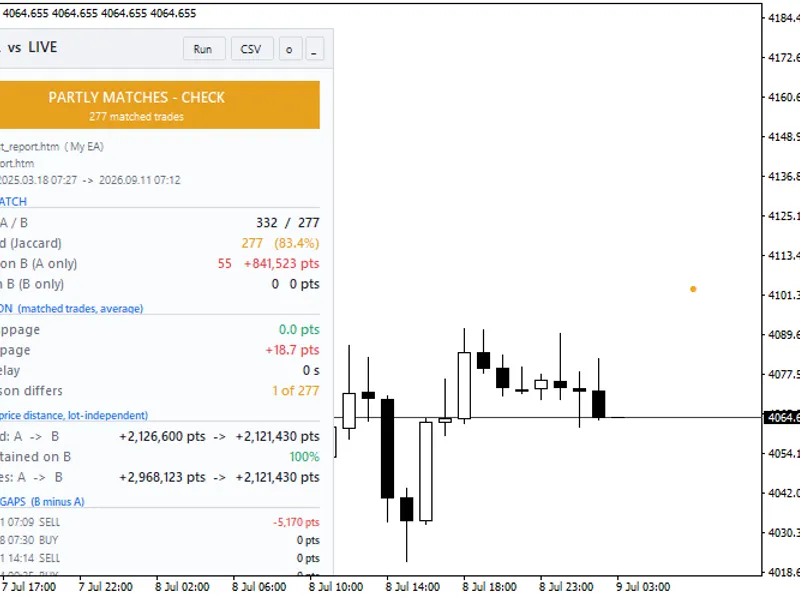Click the small 'o' panel button
The image size is (800, 600).
pos(290,49)
